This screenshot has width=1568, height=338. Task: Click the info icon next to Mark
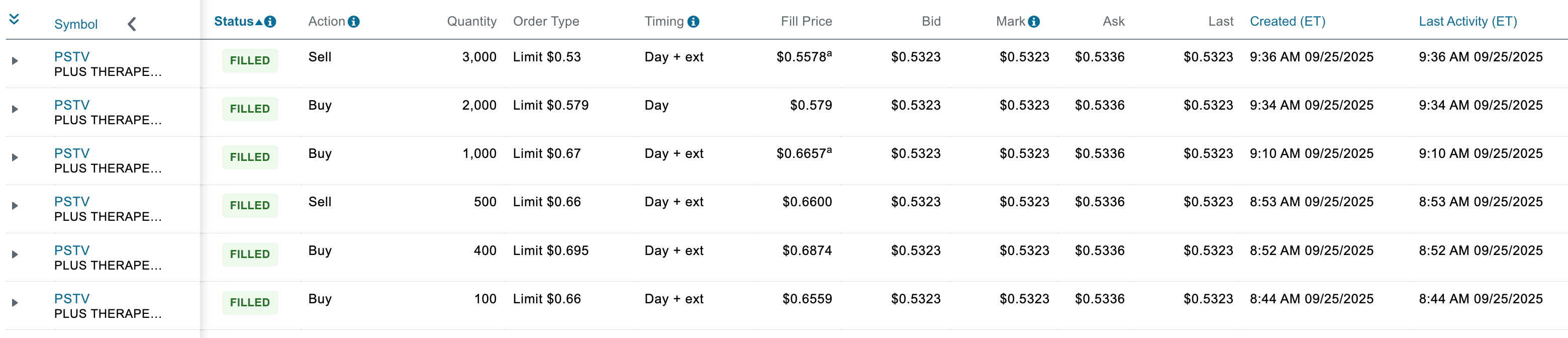(1034, 22)
